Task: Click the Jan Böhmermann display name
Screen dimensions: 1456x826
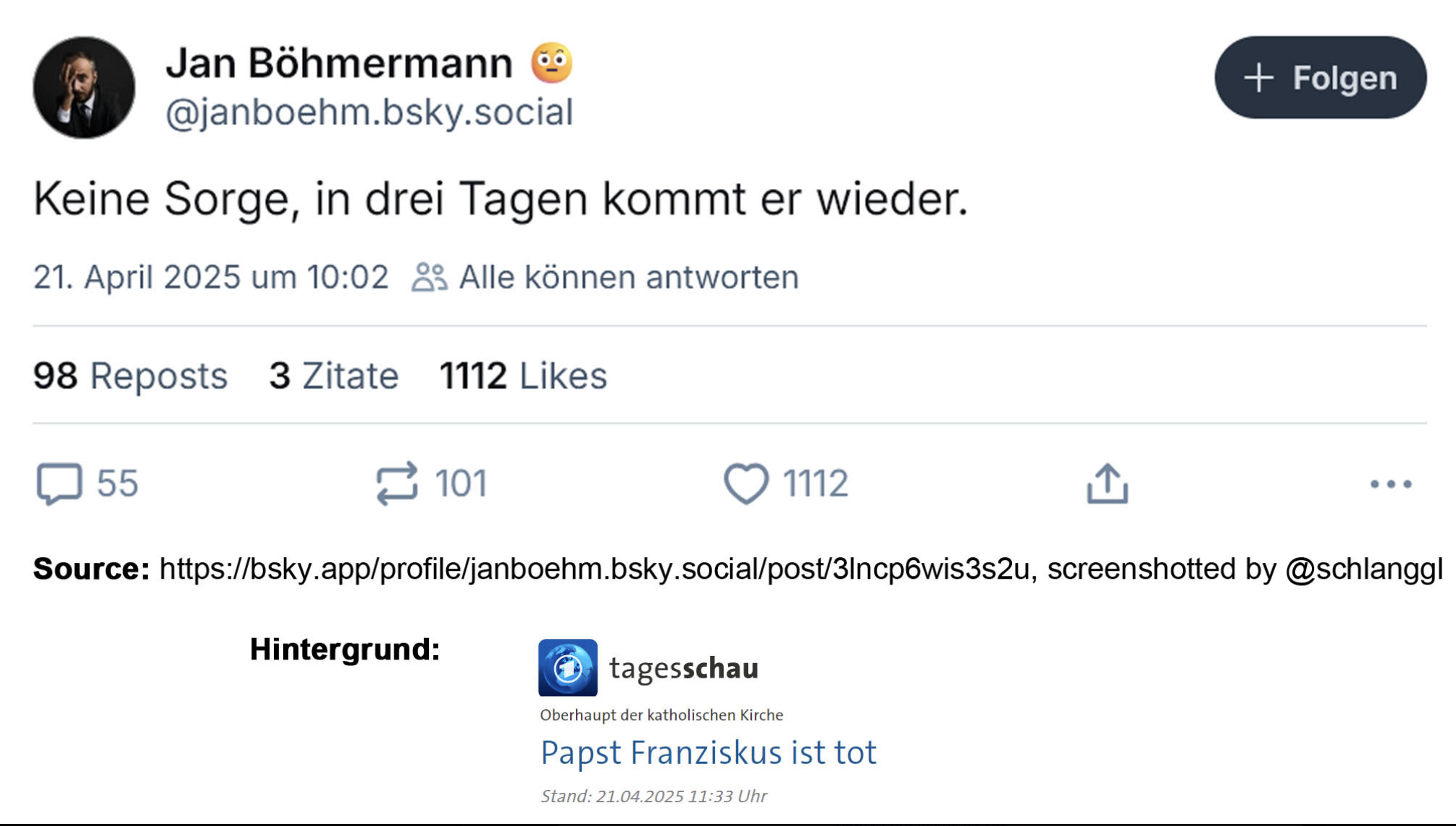Action: 339,63
